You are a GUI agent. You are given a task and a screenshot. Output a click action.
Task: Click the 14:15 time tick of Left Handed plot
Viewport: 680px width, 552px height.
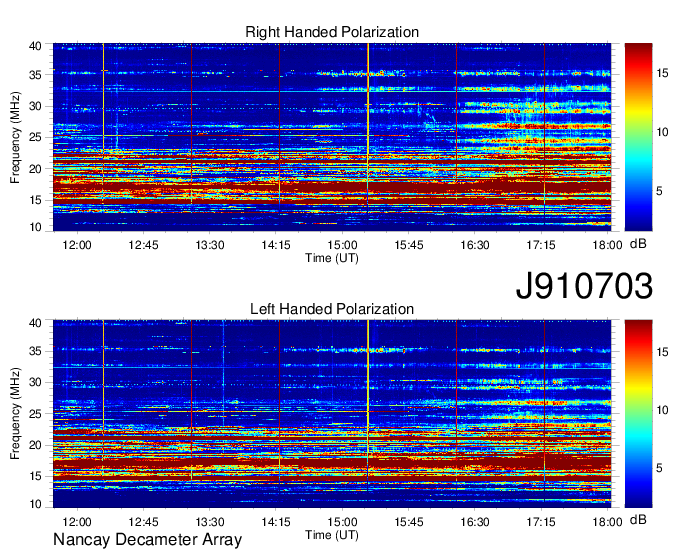tap(276, 522)
